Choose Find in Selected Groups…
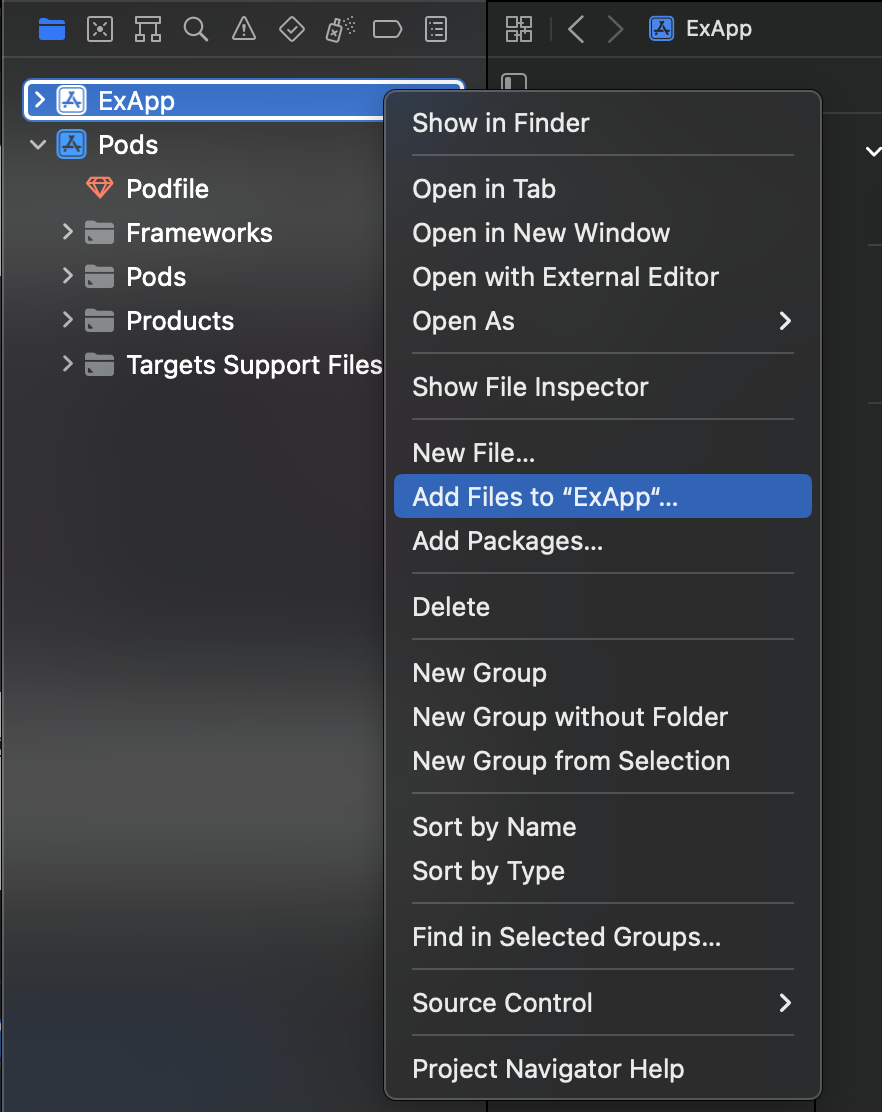 click(x=603, y=937)
